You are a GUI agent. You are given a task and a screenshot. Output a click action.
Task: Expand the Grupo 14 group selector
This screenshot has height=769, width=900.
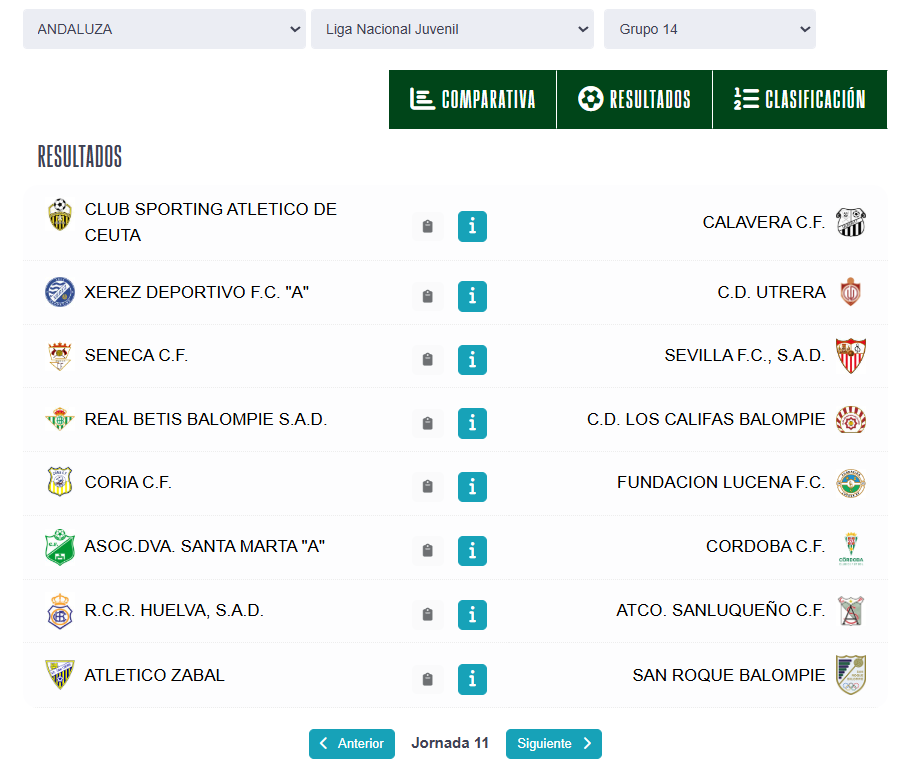pyautogui.click(x=709, y=29)
